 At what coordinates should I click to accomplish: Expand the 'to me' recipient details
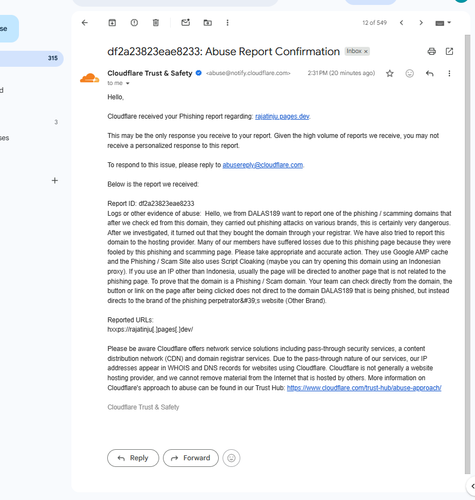(x=127, y=83)
